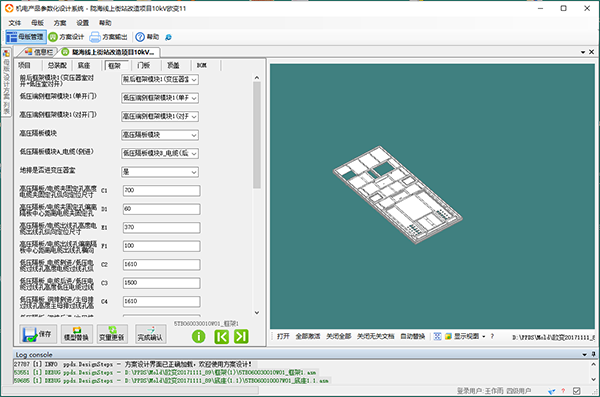The height and width of the screenshot is (397, 600).
Task: Click the 显示视图 yellow icon
Action: (448, 336)
